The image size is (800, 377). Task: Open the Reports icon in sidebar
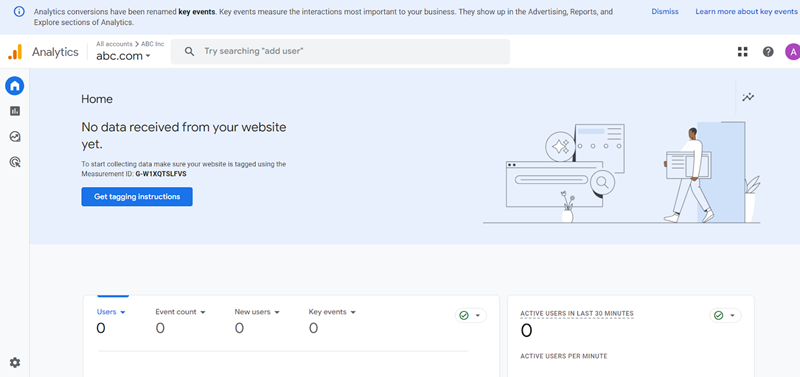(x=15, y=111)
